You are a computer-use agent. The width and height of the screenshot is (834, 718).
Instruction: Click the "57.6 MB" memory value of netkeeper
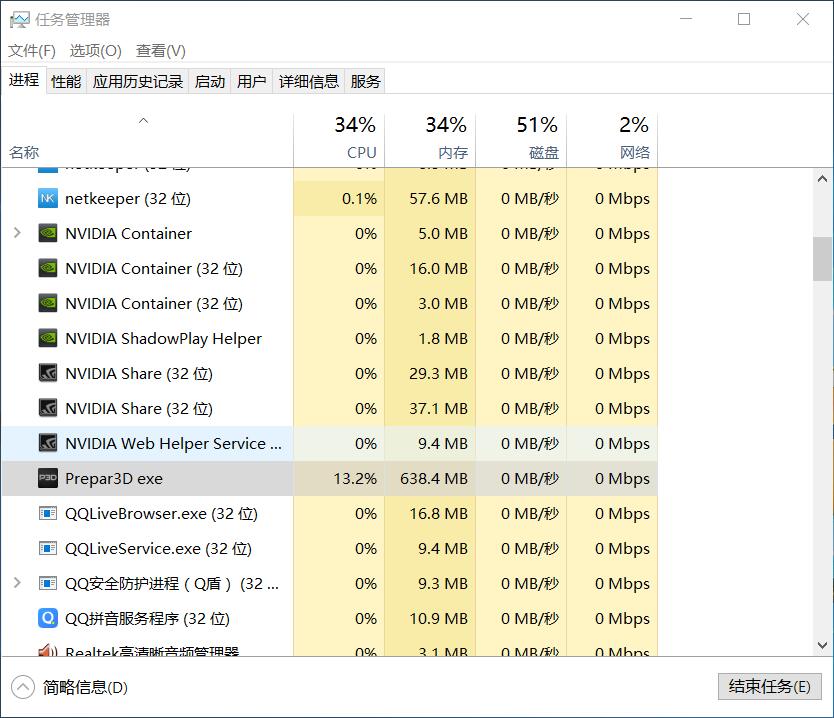point(438,199)
